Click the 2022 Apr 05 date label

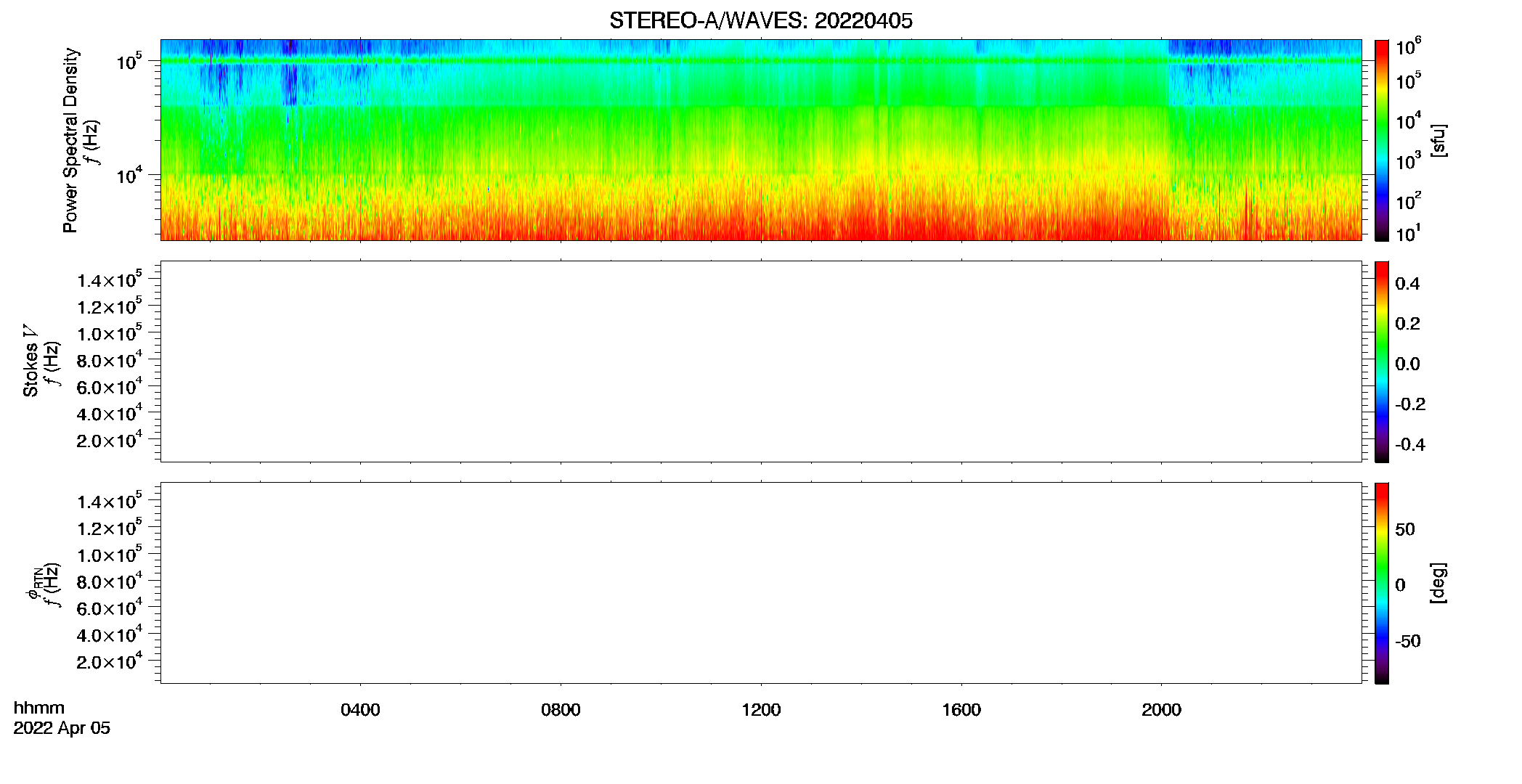coord(62,728)
